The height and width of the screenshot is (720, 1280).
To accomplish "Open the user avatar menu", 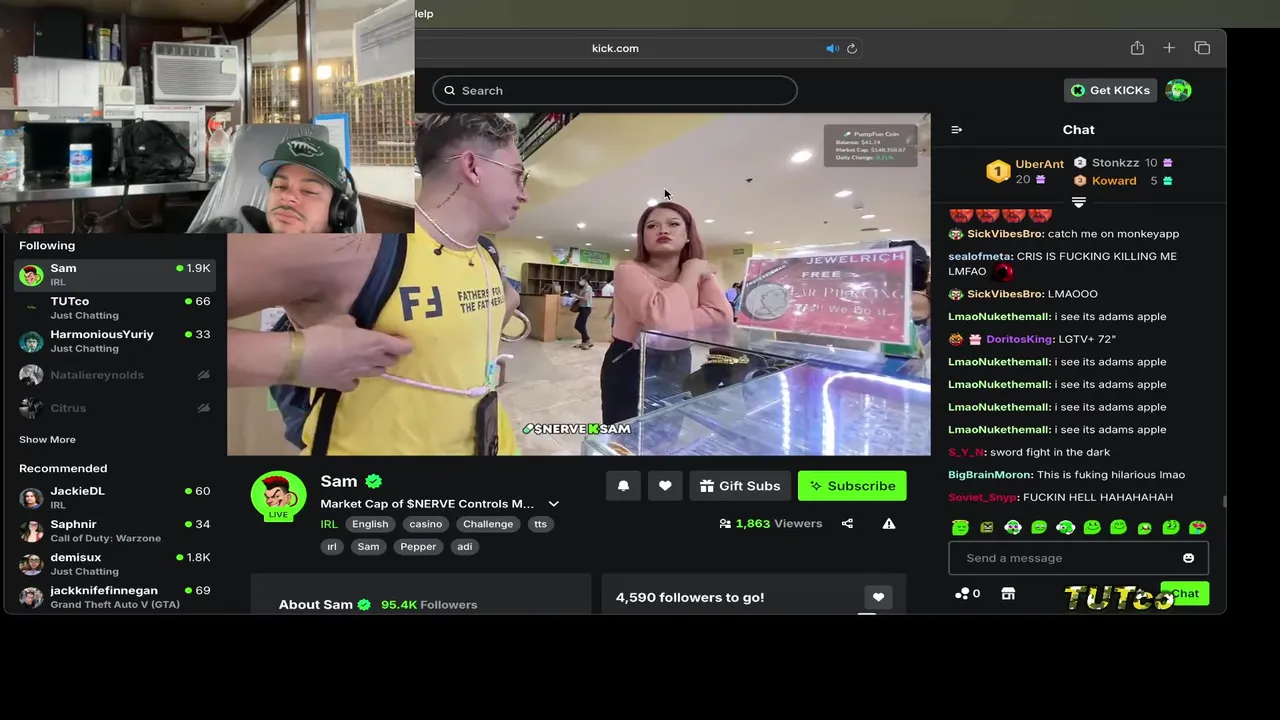I will point(1179,90).
